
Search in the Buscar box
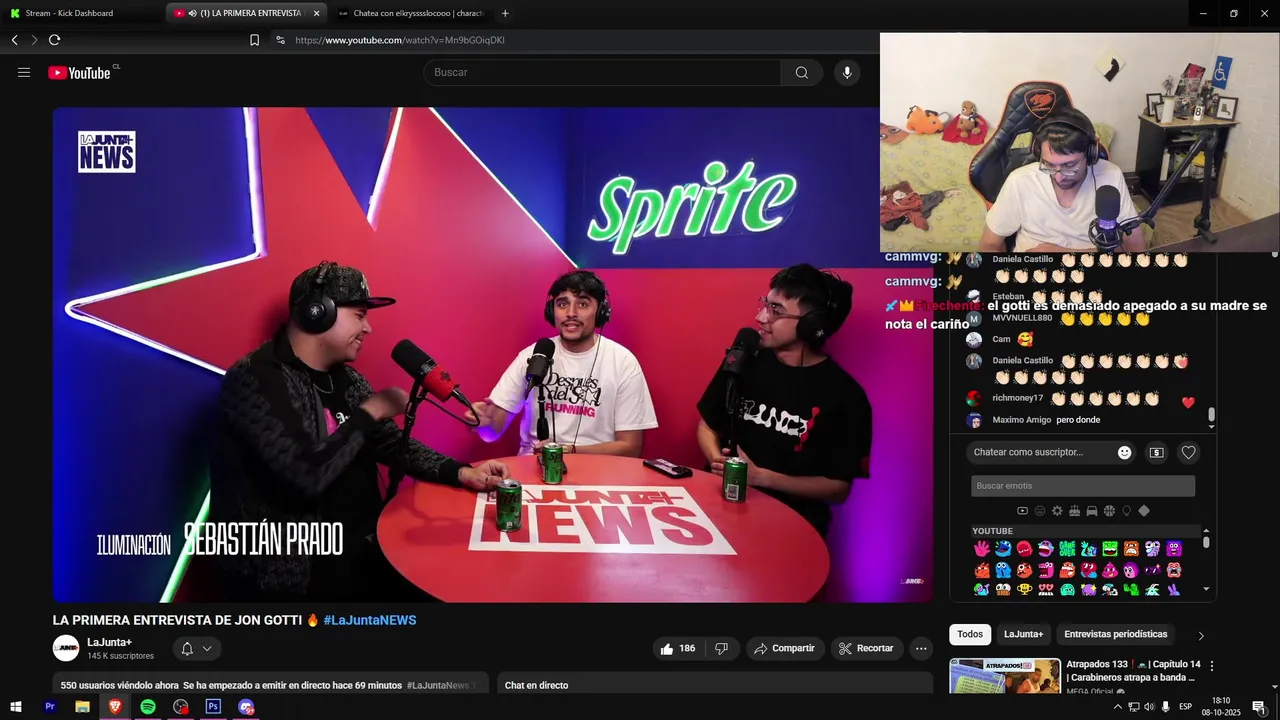click(602, 72)
